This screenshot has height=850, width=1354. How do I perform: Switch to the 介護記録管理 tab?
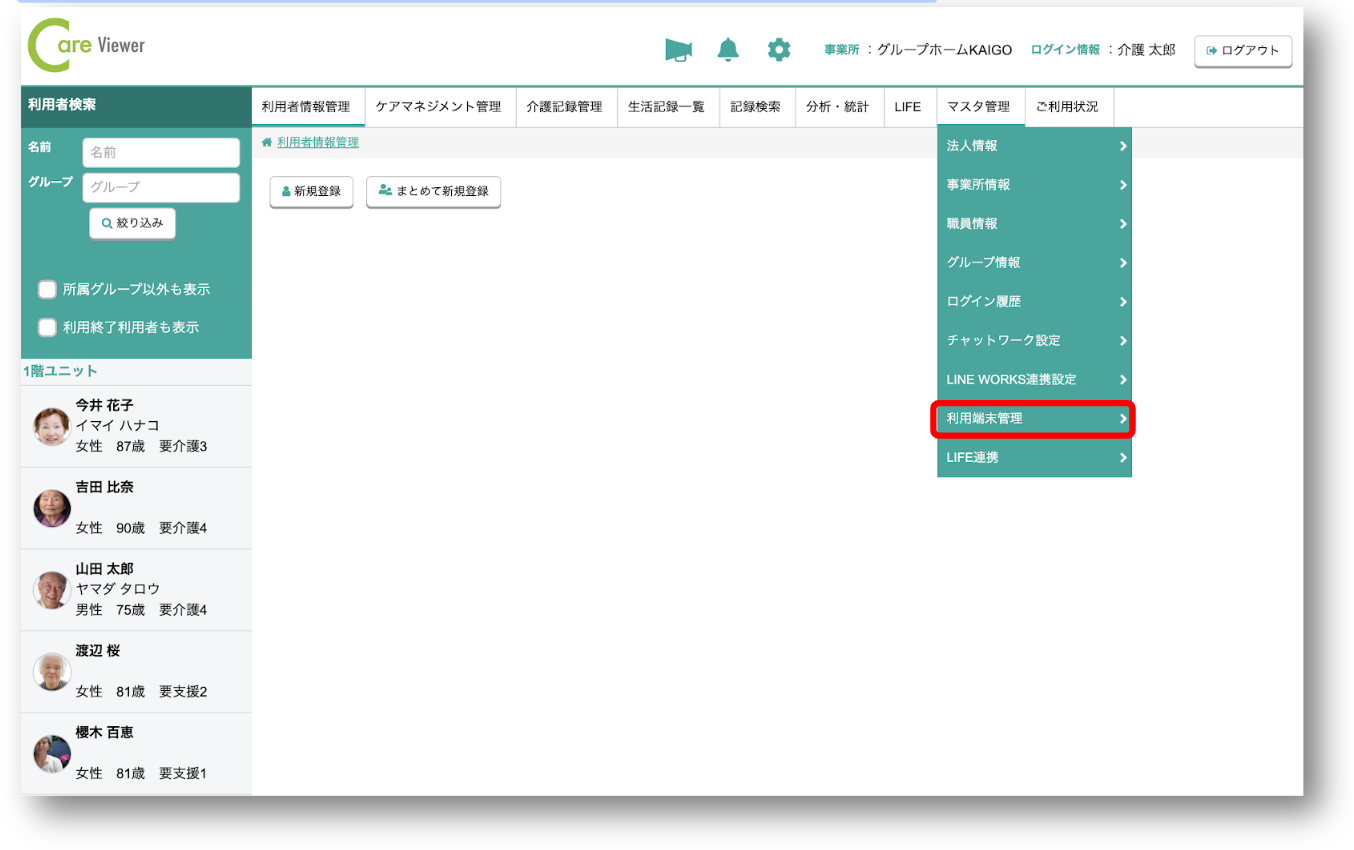click(565, 107)
